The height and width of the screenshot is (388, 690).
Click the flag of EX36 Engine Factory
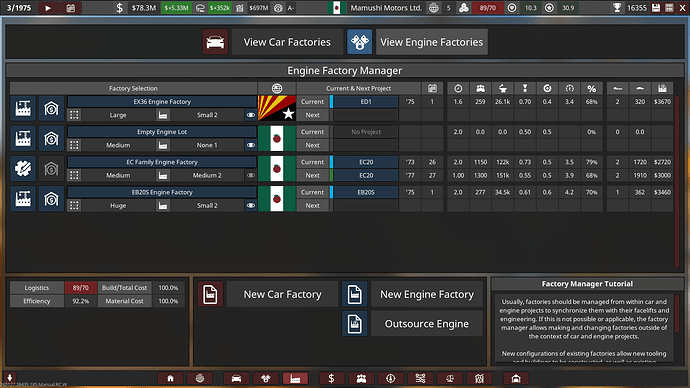coord(277,108)
